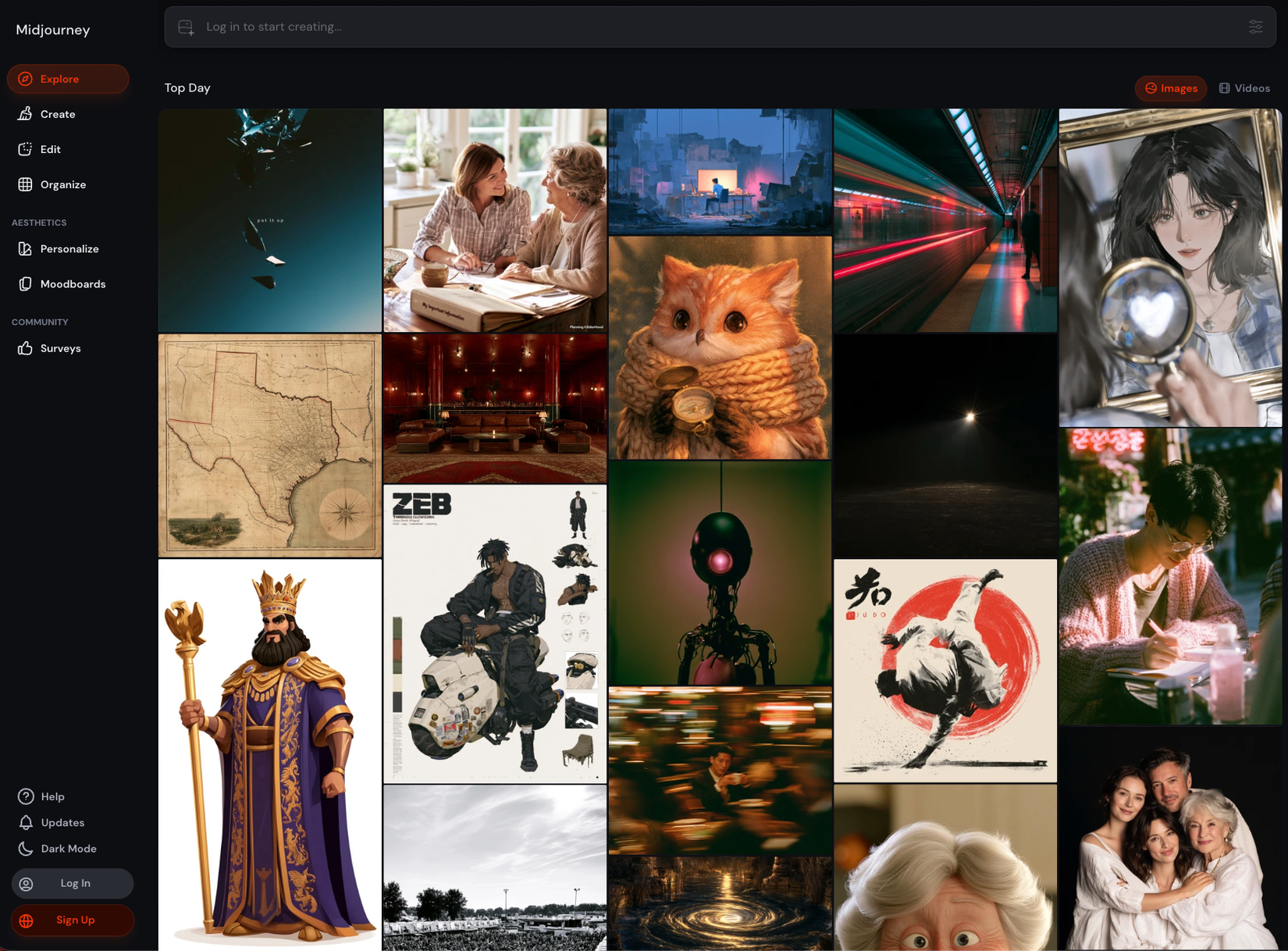
Task: Switch to the Videos tab
Action: tap(1244, 88)
